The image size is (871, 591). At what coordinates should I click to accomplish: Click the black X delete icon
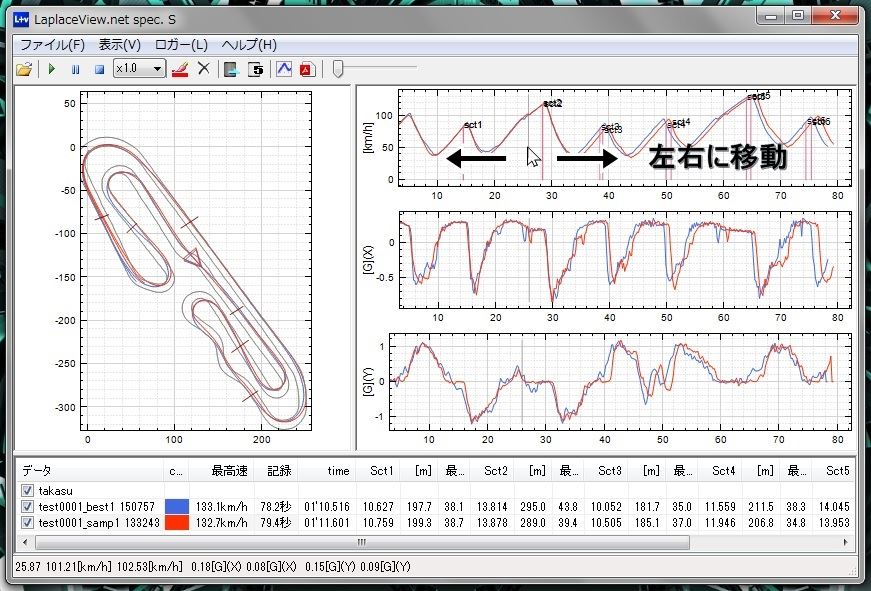pos(204,69)
